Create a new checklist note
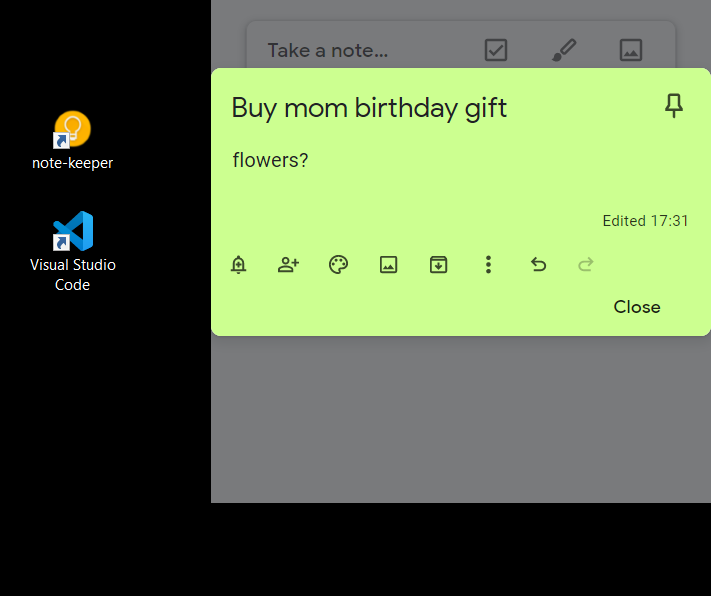Screen dimensions: 711x596 (x=496, y=50)
